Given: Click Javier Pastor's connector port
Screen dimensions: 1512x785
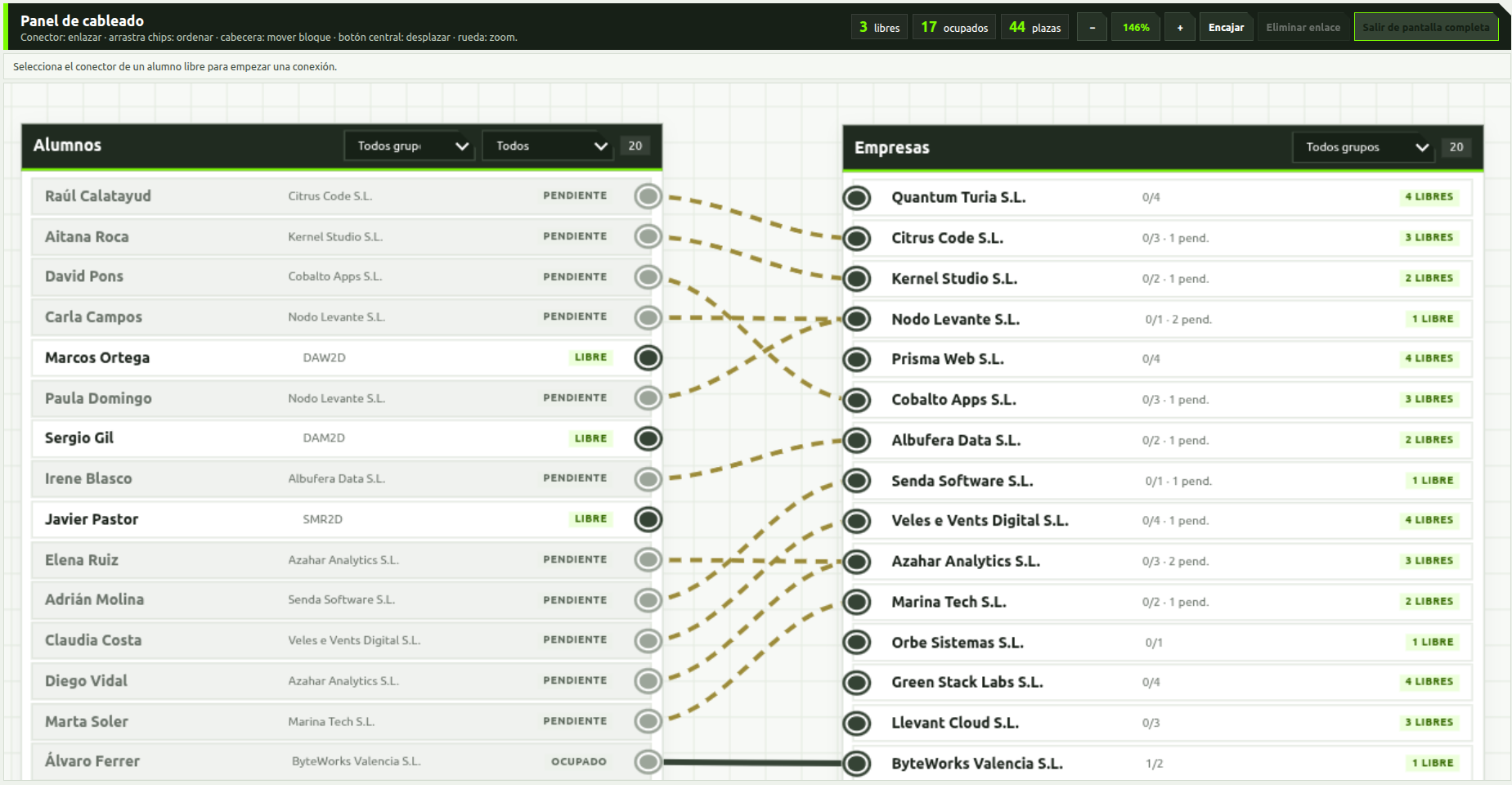Looking at the screenshot, I should tap(648, 519).
